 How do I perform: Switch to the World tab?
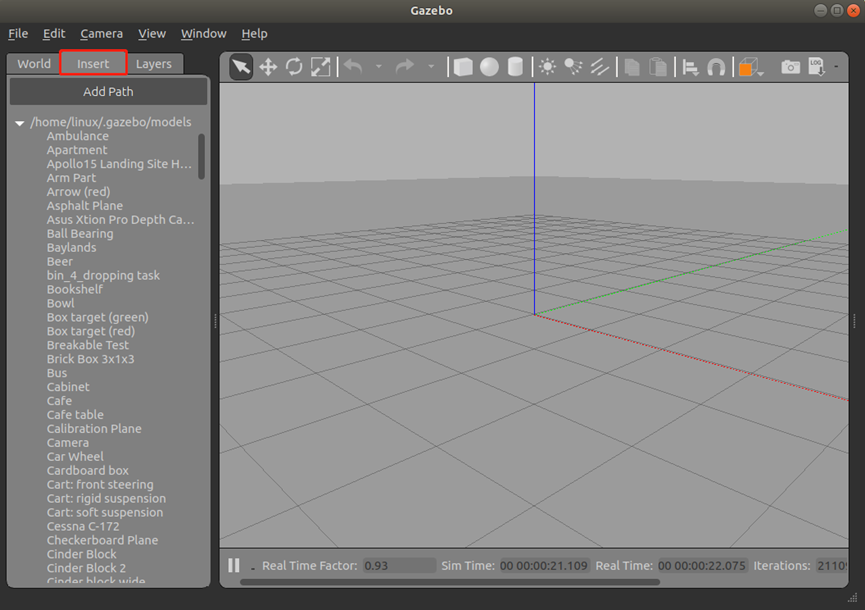click(x=34, y=64)
